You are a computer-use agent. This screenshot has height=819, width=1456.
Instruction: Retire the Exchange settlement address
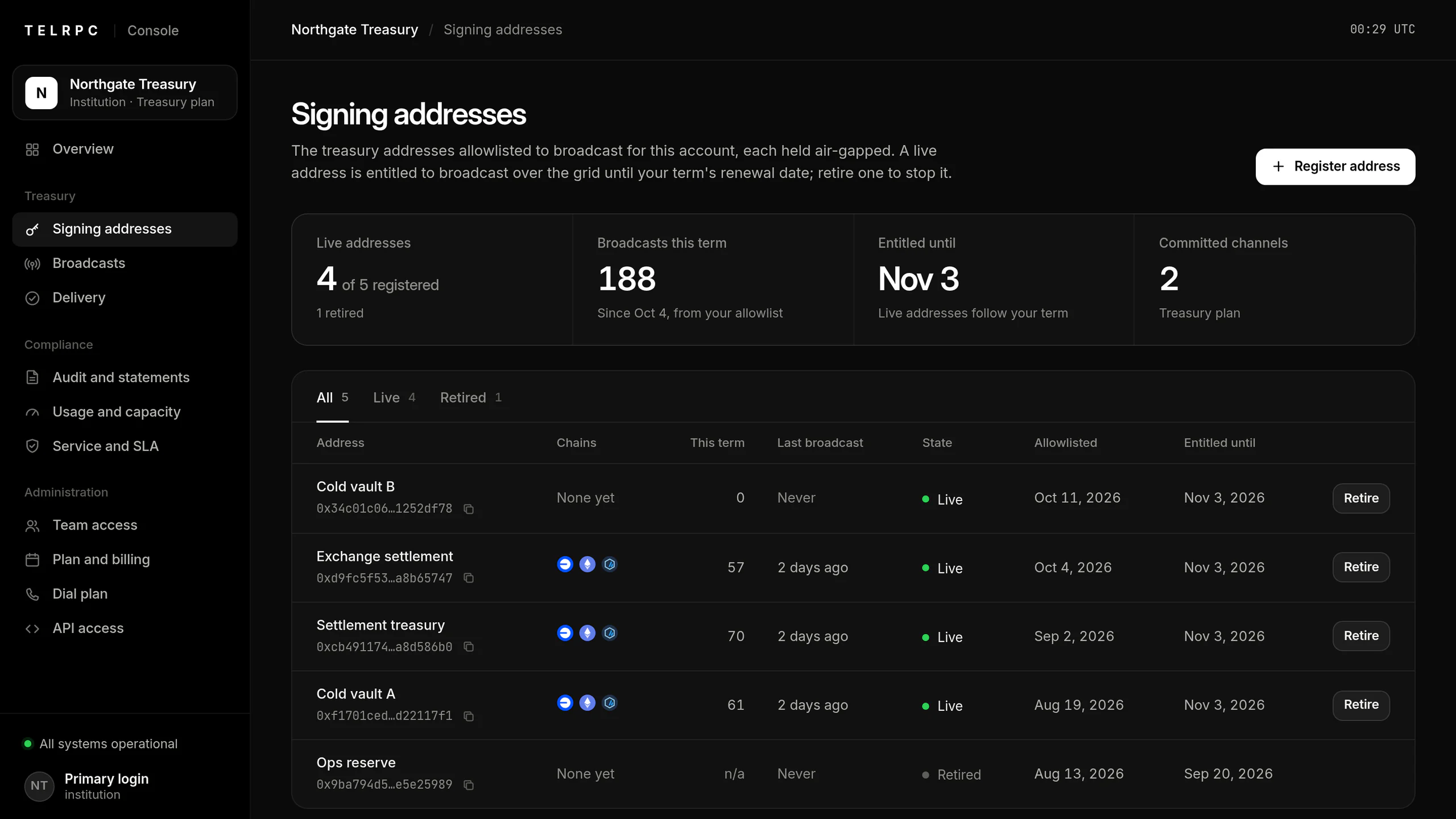point(1361,567)
